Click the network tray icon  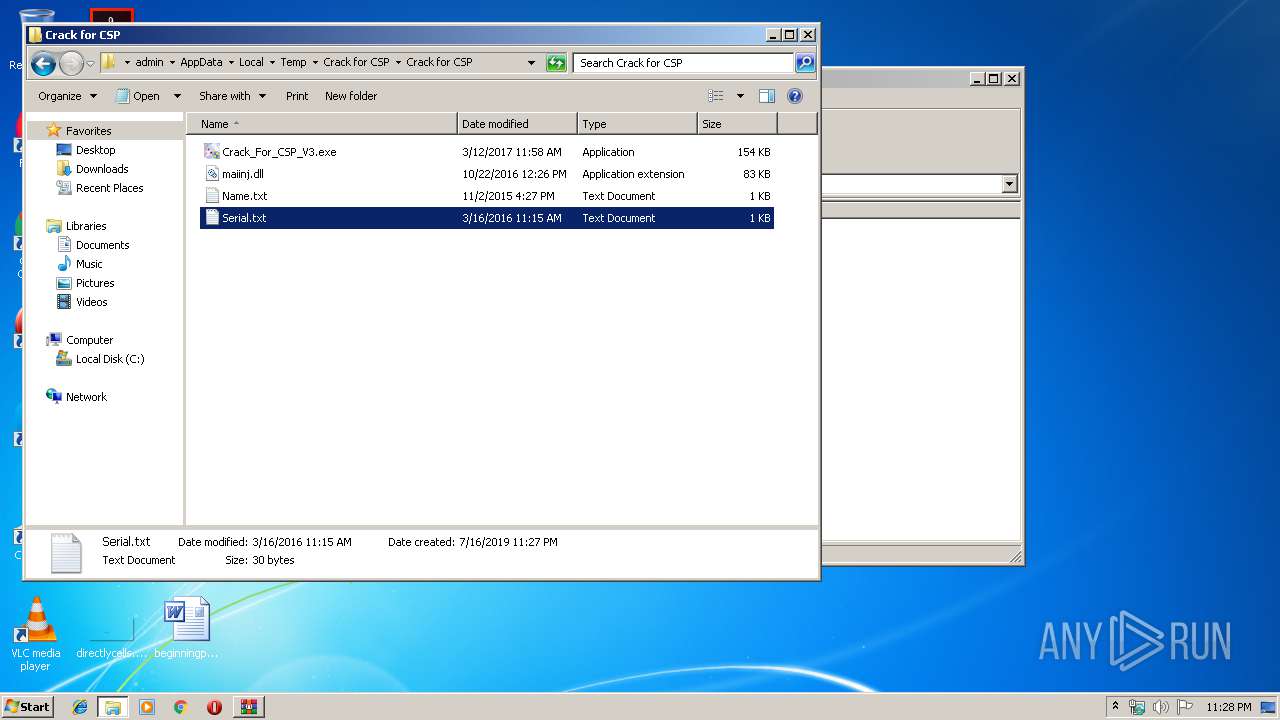[1137, 707]
